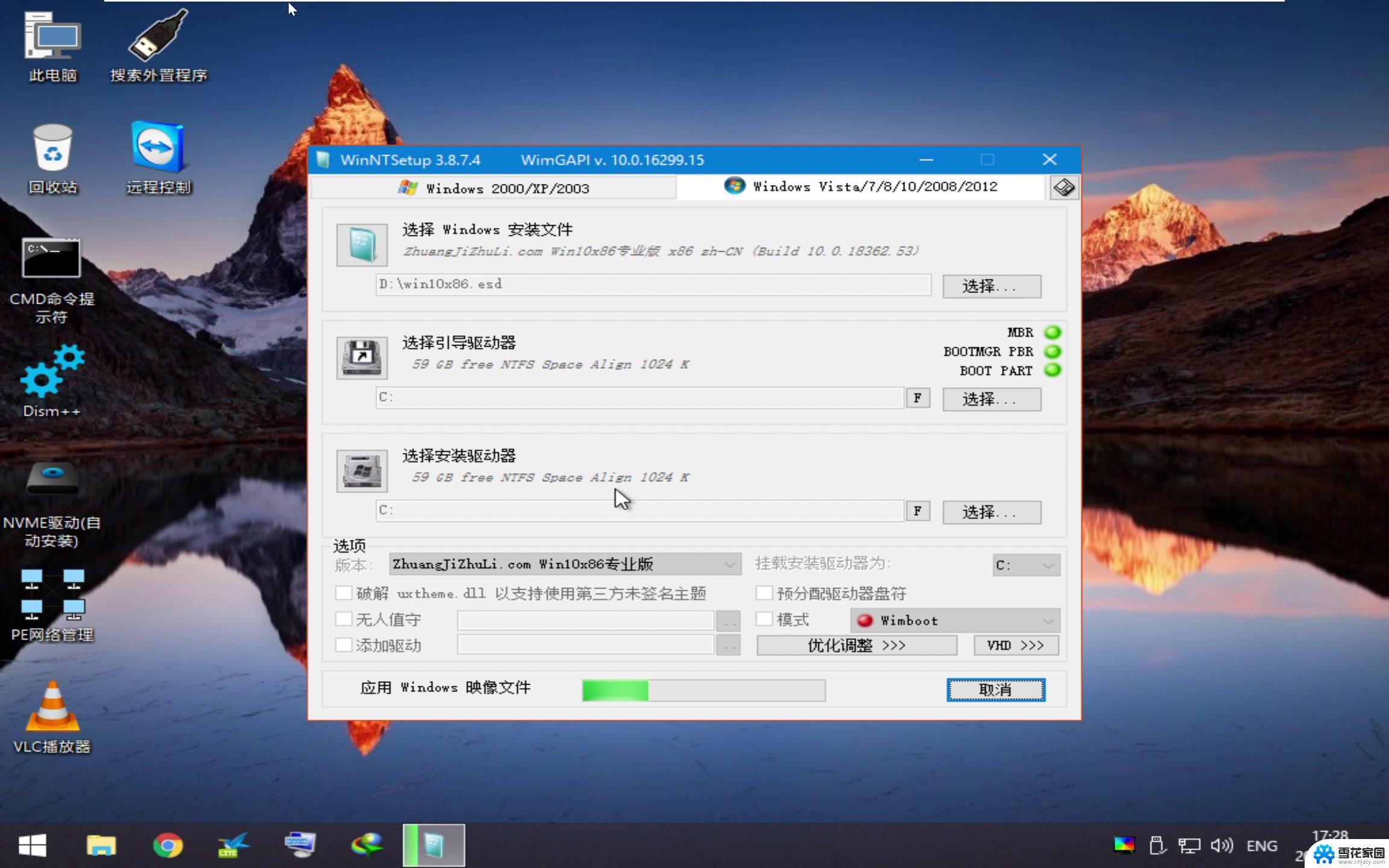Expand the 版本 edition dropdown
Viewport: 1389px width, 868px height.
[x=565, y=565]
